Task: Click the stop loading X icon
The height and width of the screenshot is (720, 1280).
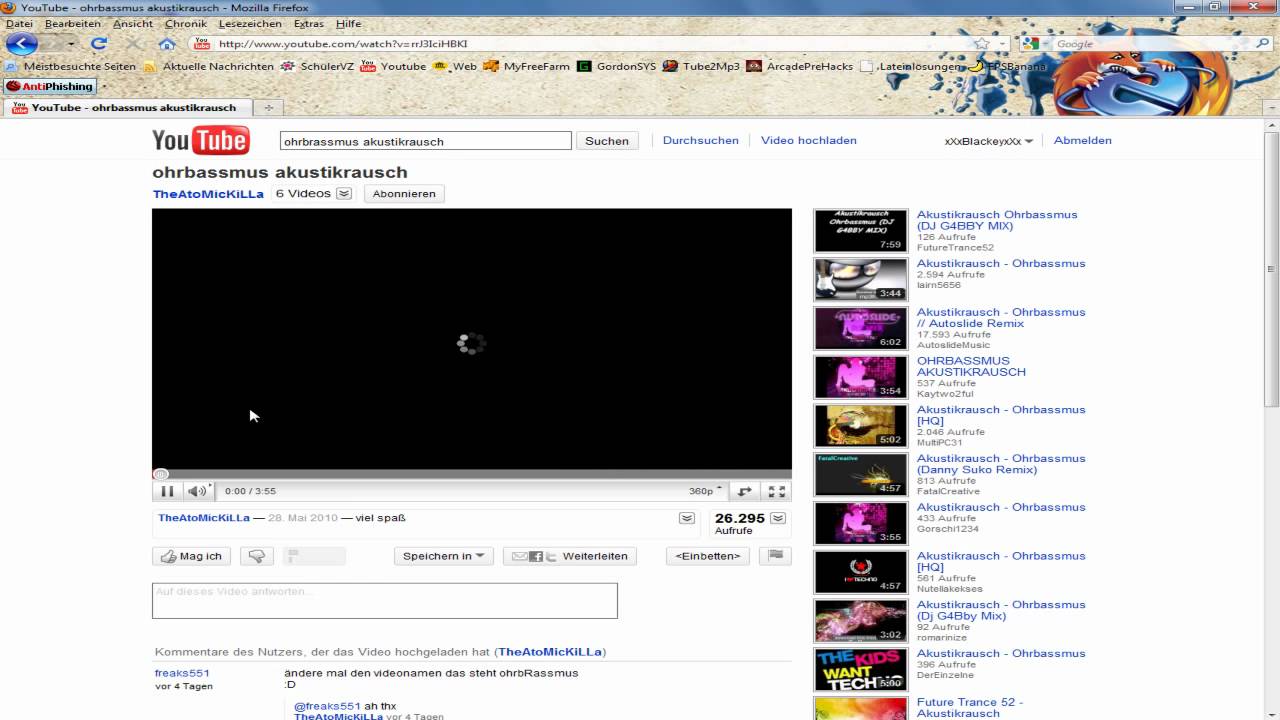Action: point(133,44)
